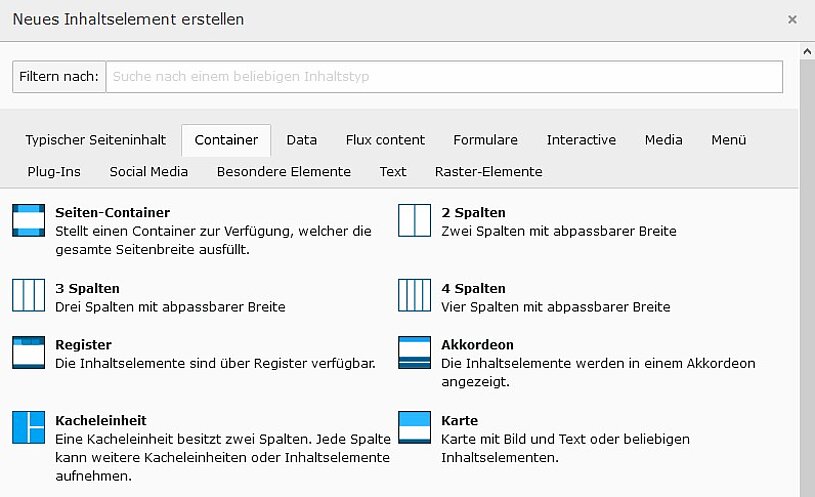
Task: Switch to the Typischer Seiteninhalt tab
Action: tap(89, 140)
